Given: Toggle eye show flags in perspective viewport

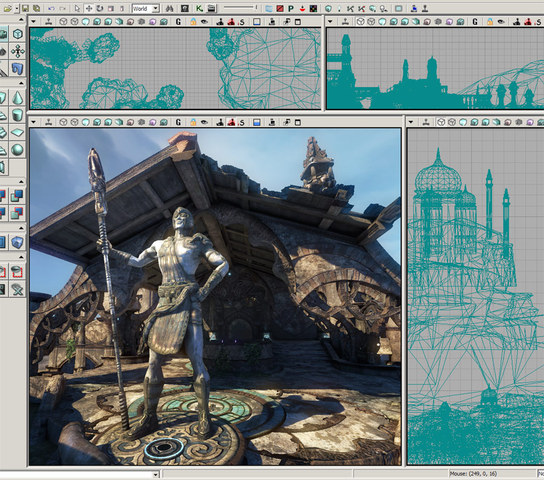Looking at the screenshot, I should click(204, 122).
